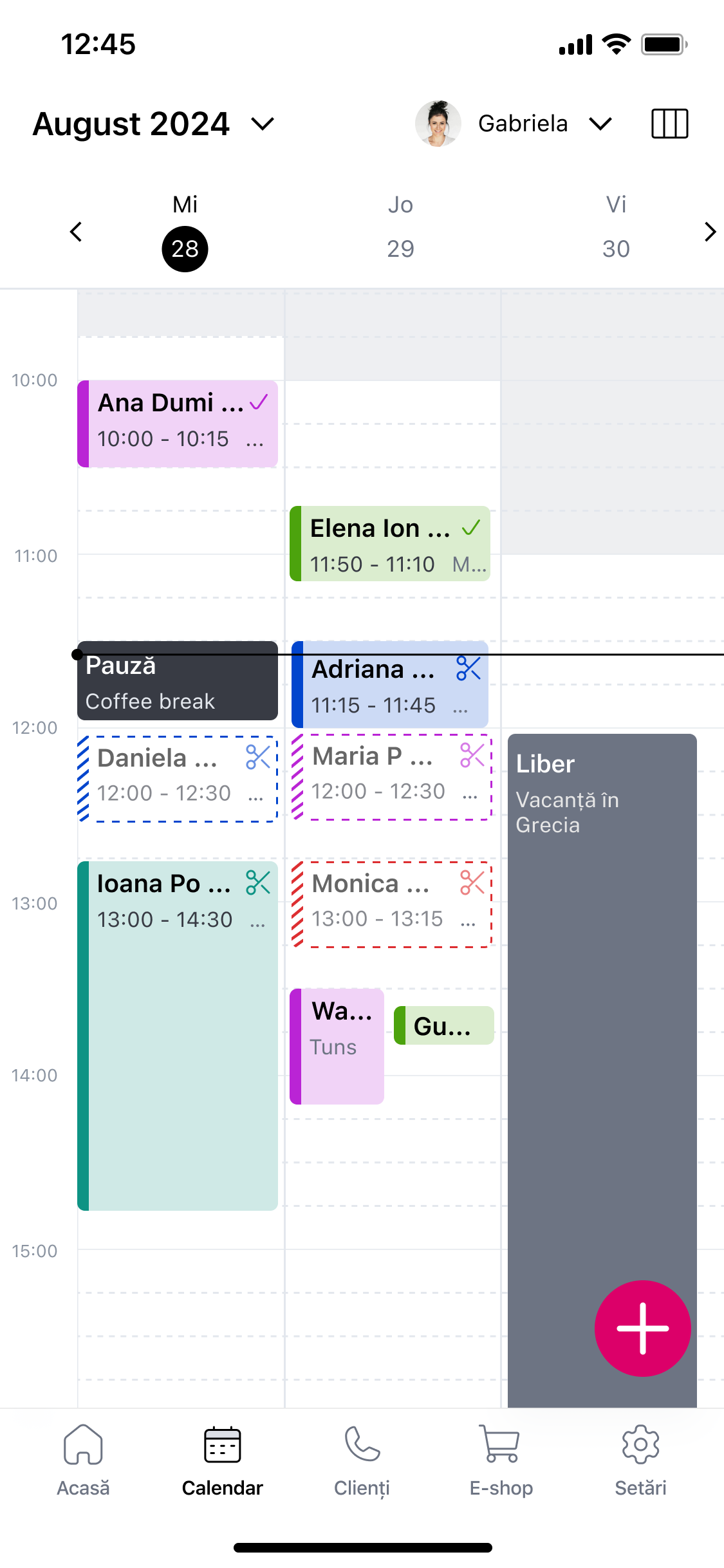The height and width of the screenshot is (1568, 724).
Task: Click scissors icon on Monica appointment
Action: pyautogui.click(x=472, y=883)
